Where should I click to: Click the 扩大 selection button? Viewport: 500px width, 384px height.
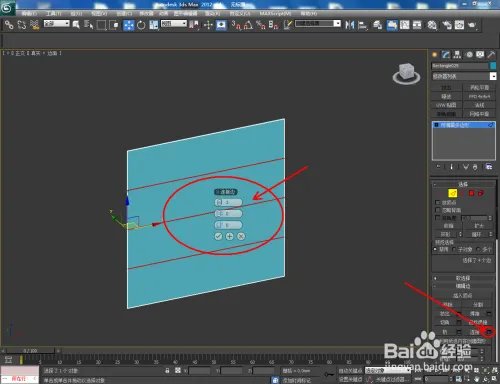click(x=479, y=226)
